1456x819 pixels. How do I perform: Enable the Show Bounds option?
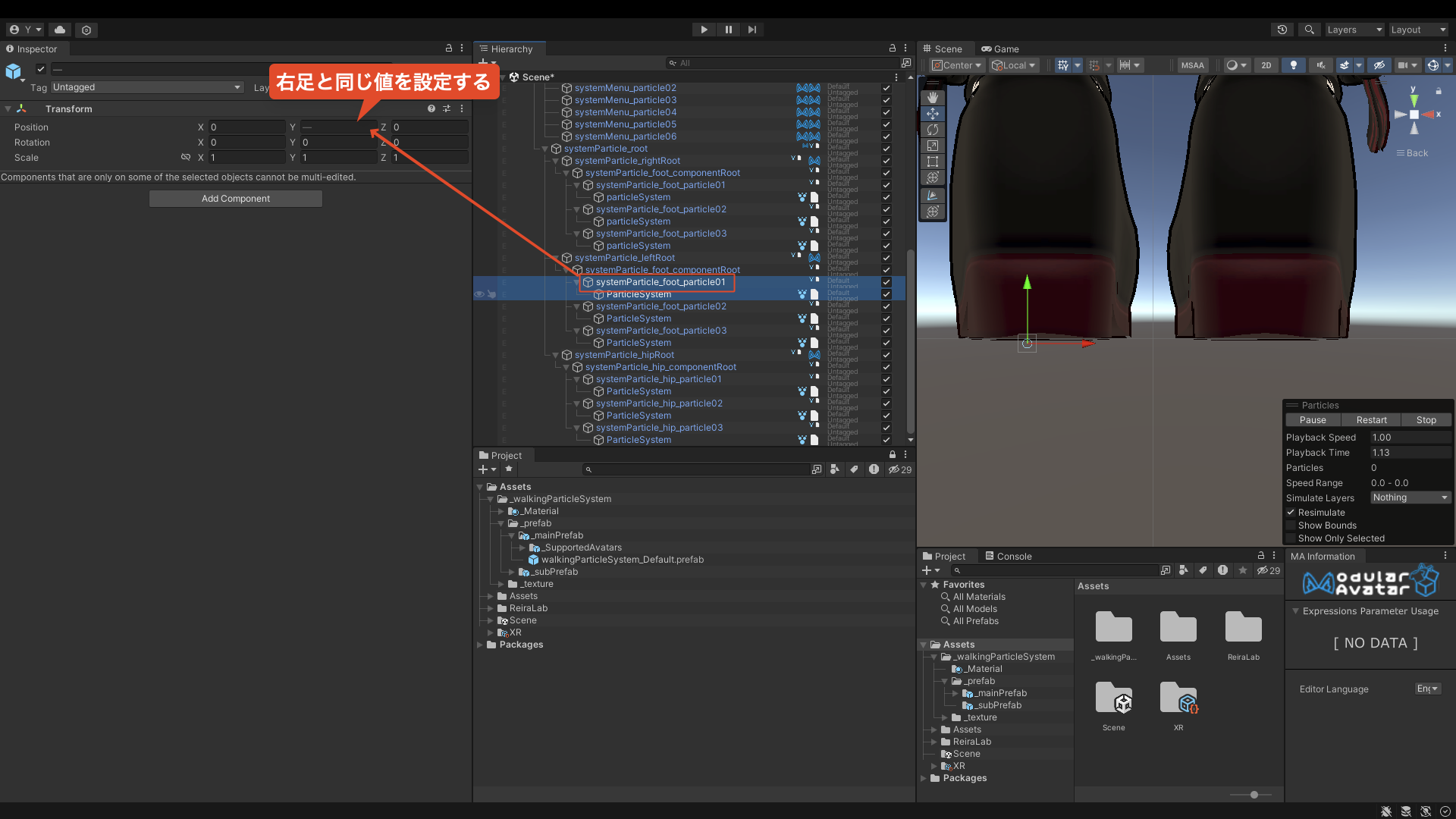tap(1291, 526)
